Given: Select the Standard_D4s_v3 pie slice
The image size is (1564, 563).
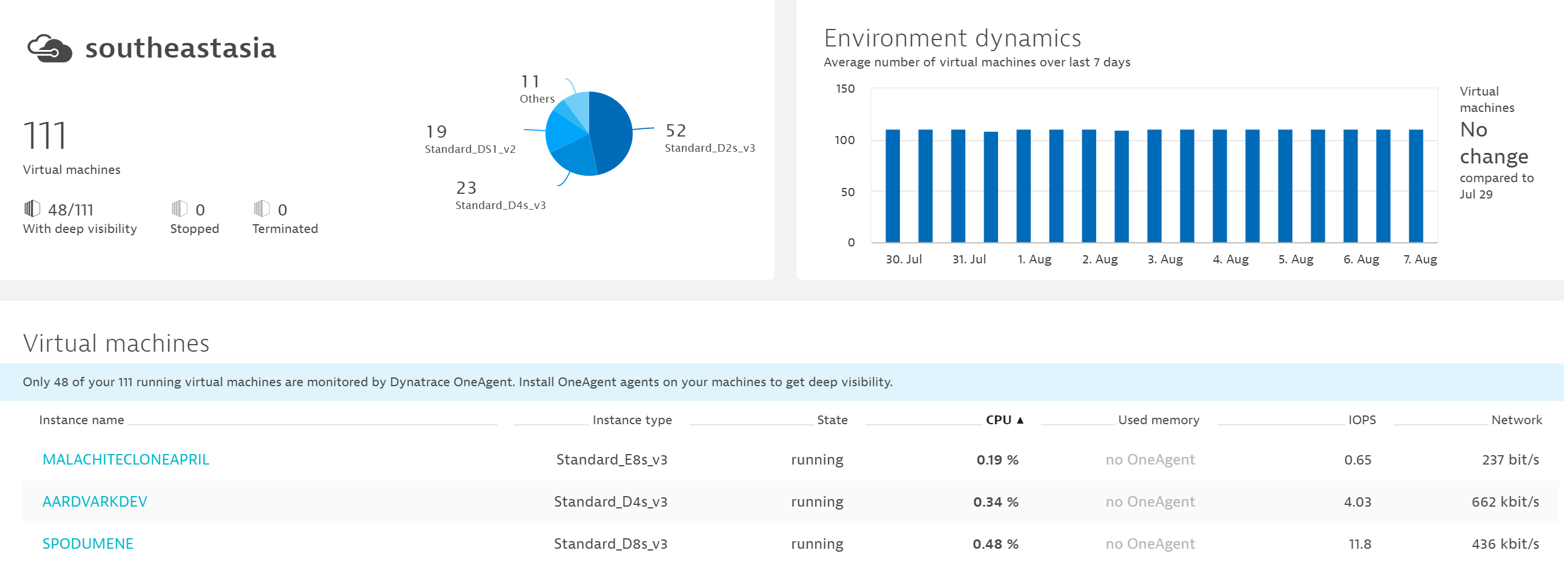Looking at the screenshot, I should pos(574,158).
